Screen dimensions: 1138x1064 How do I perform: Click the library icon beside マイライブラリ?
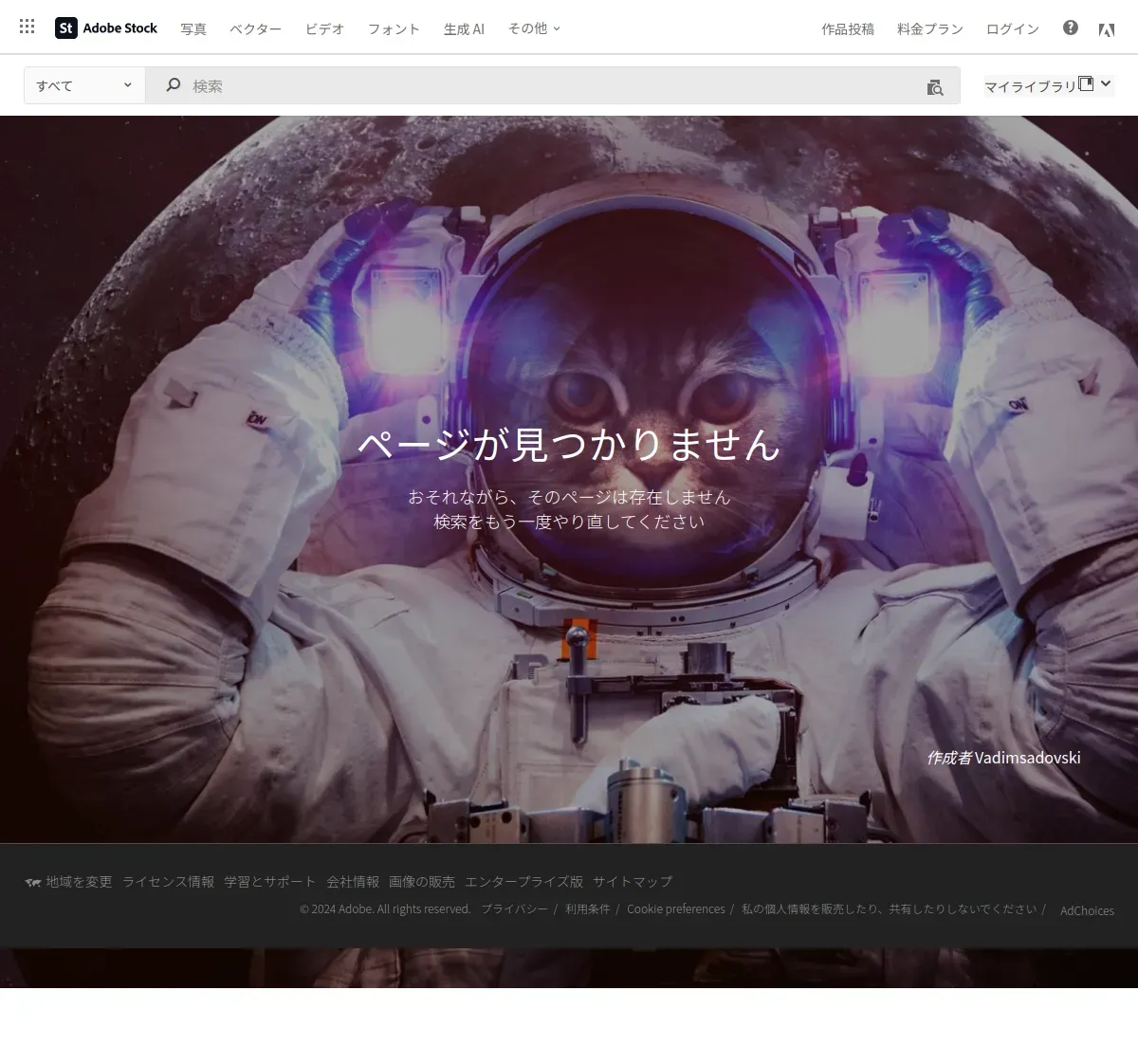tap(1087, 83)
